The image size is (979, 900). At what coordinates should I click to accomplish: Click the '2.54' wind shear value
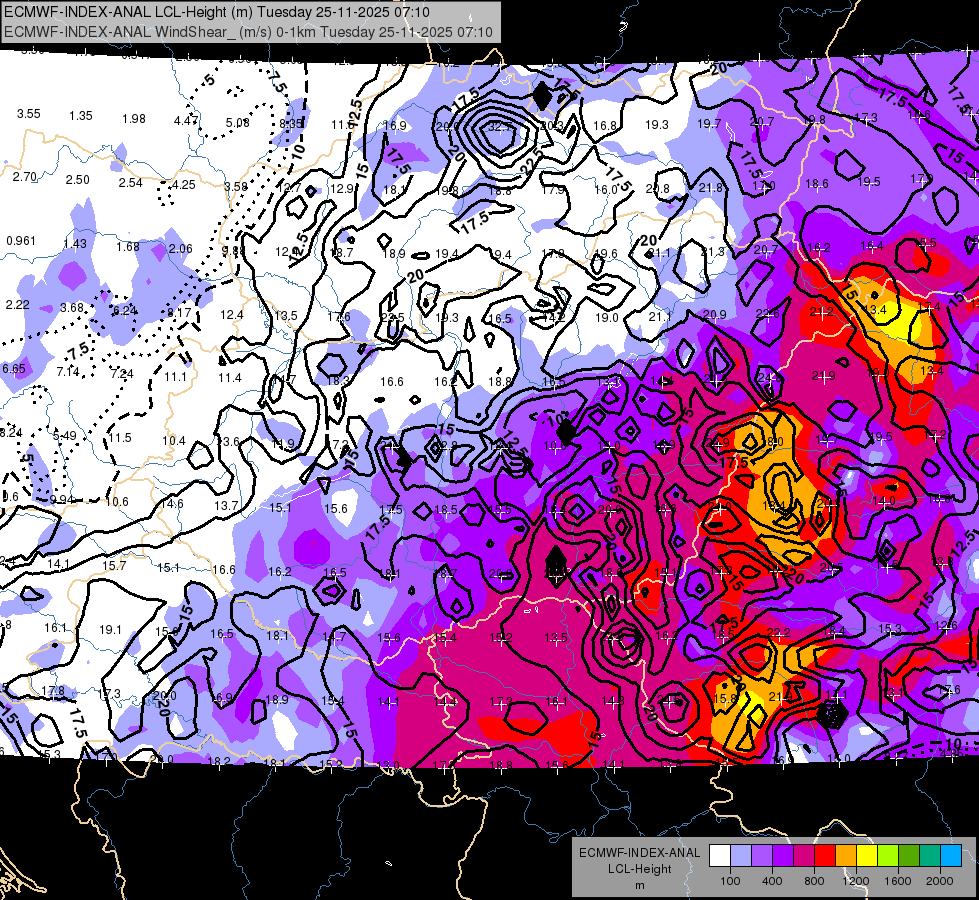point(130,183)
